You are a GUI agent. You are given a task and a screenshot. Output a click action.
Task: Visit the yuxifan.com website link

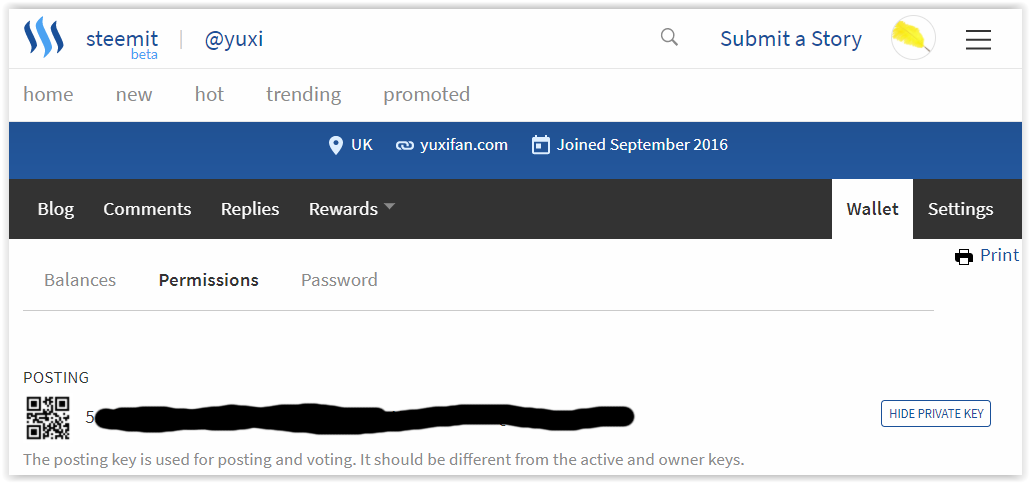click(463, 145)
